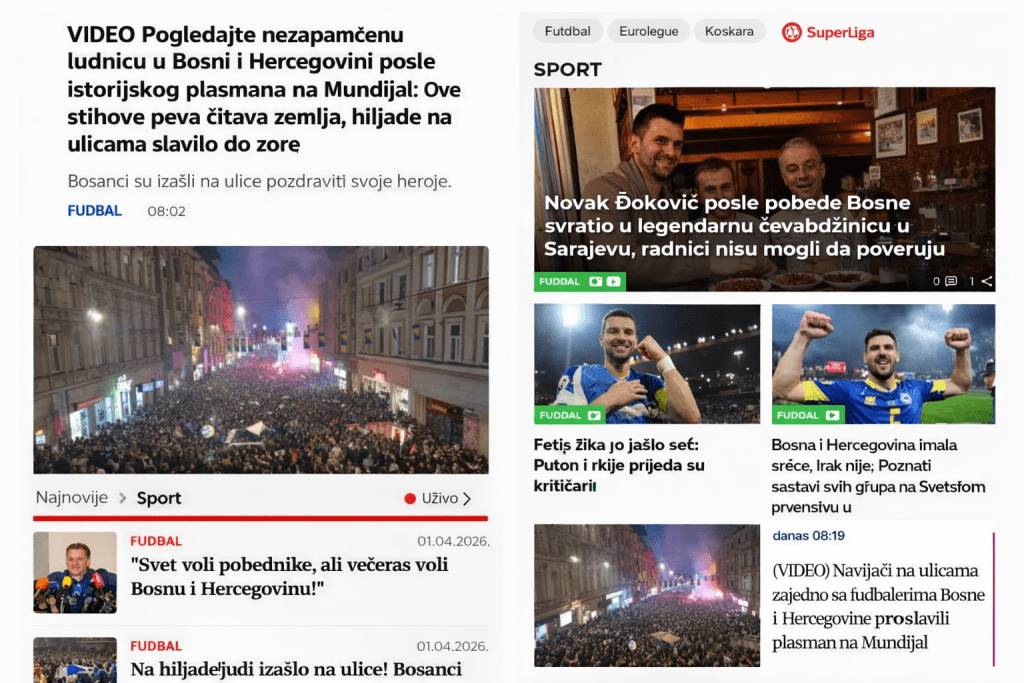Open the street celebration crowd main photo
The height and width of the screenshot is (683, 1024).
click(x=261, y=360)
